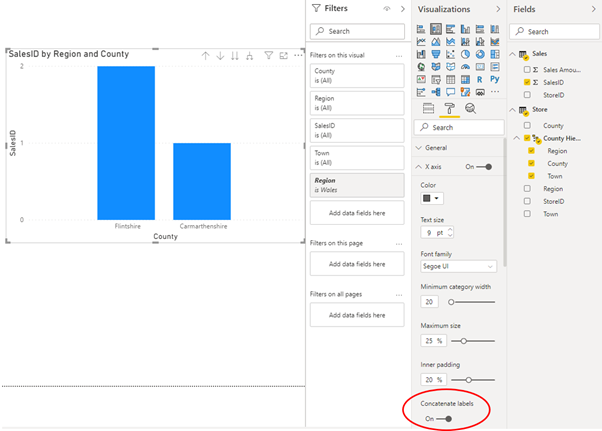Turn on Drill down mode arrow

tap(220, 56)
